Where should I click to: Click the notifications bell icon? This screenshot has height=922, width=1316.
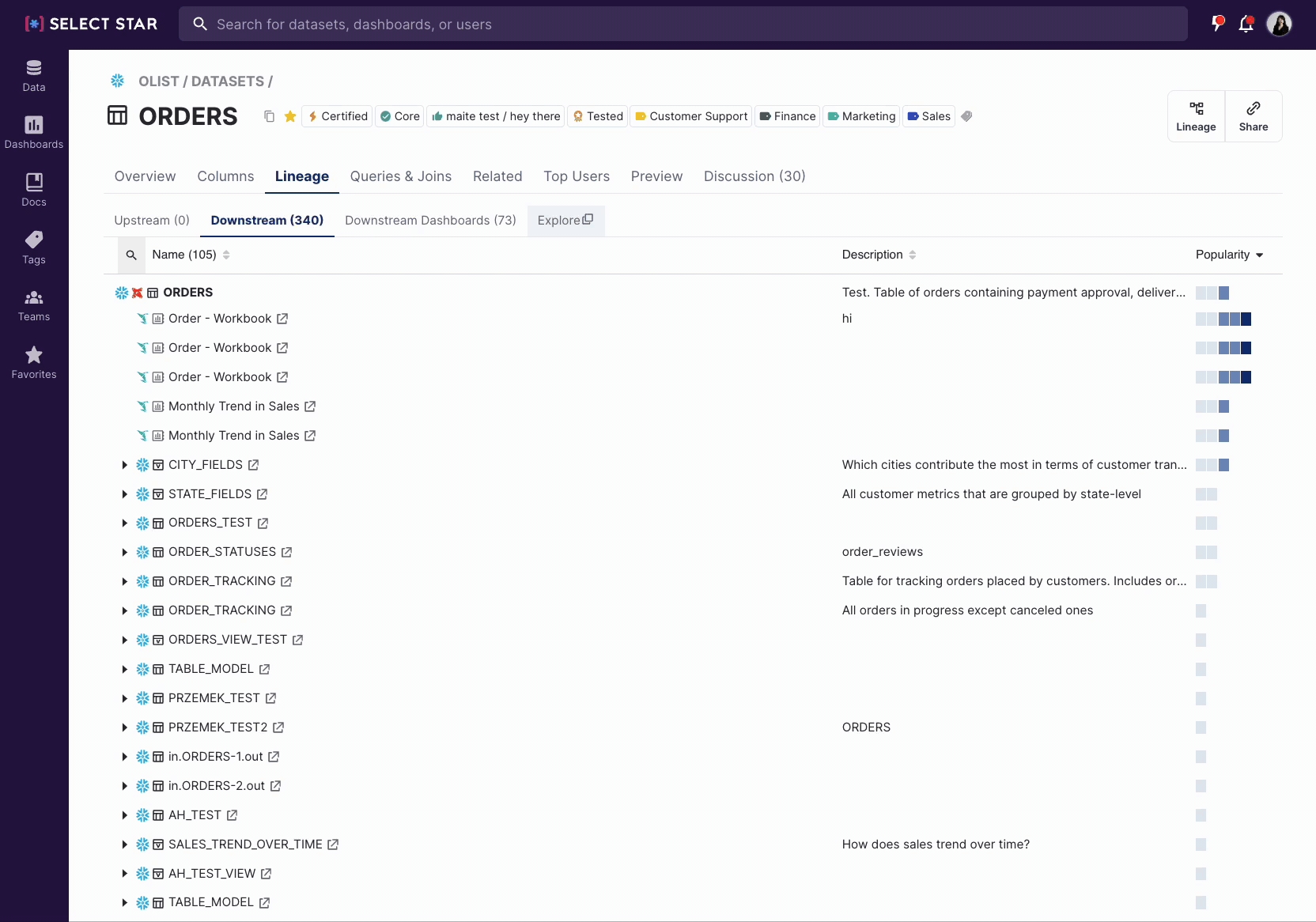[x=1246, y=24]
